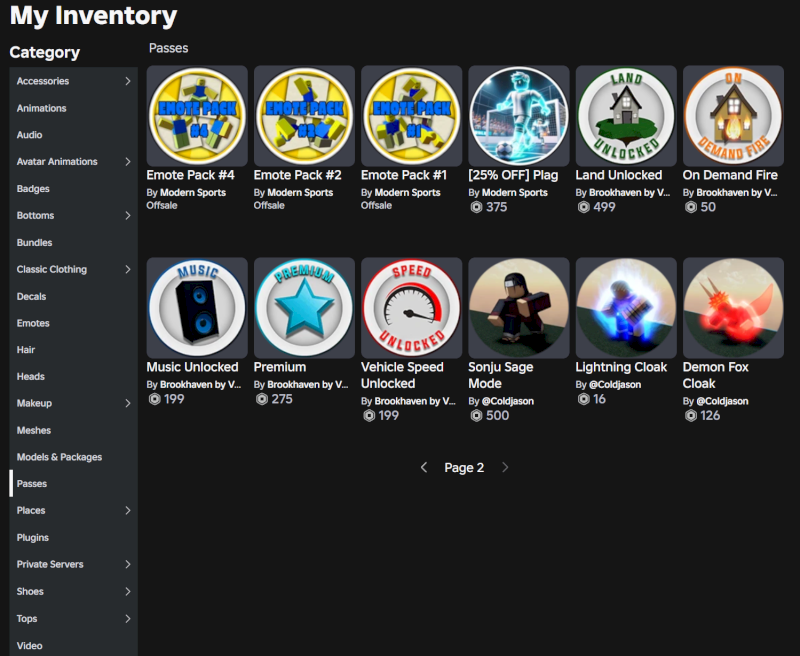
Task: Open the Land Unlocked title link
Action: [619, 175]
